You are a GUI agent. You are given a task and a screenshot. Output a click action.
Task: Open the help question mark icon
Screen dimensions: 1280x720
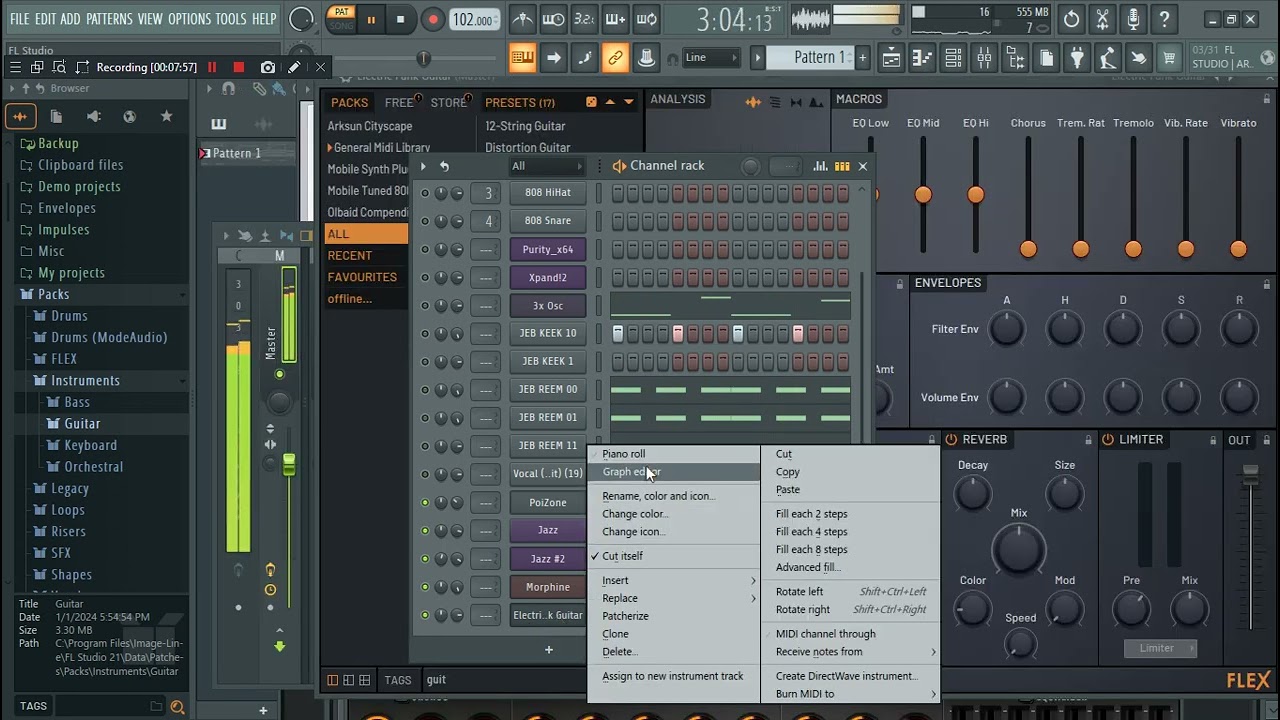coord(1164,19)
